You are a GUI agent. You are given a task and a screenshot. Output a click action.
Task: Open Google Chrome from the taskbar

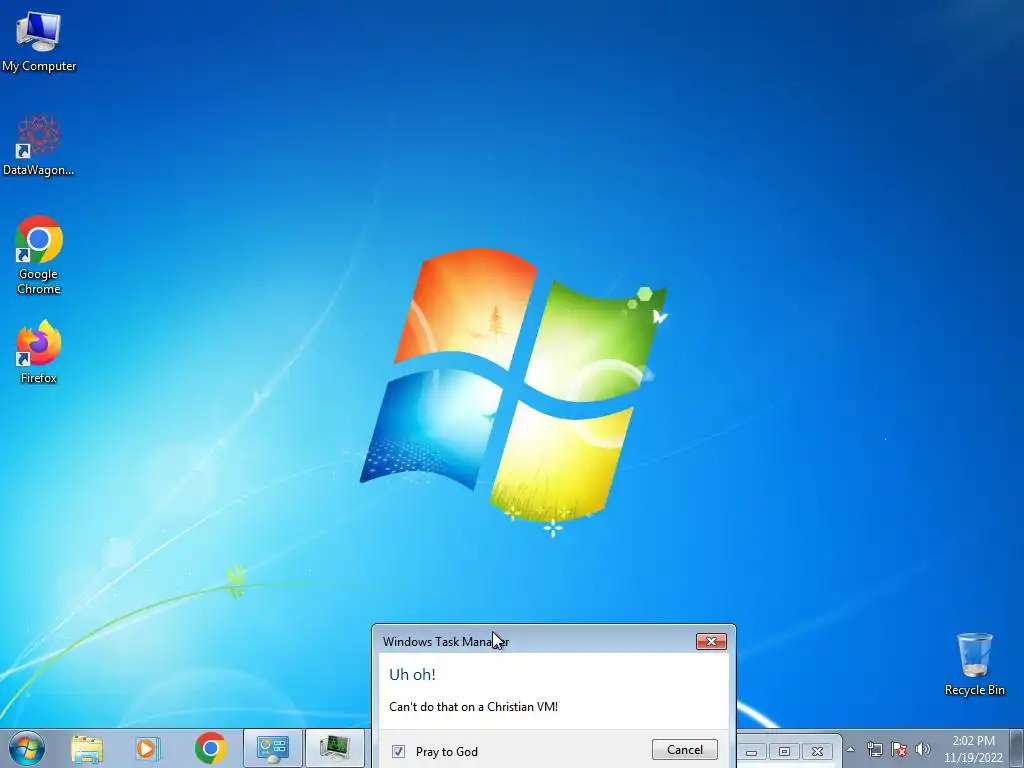(210, 748)
